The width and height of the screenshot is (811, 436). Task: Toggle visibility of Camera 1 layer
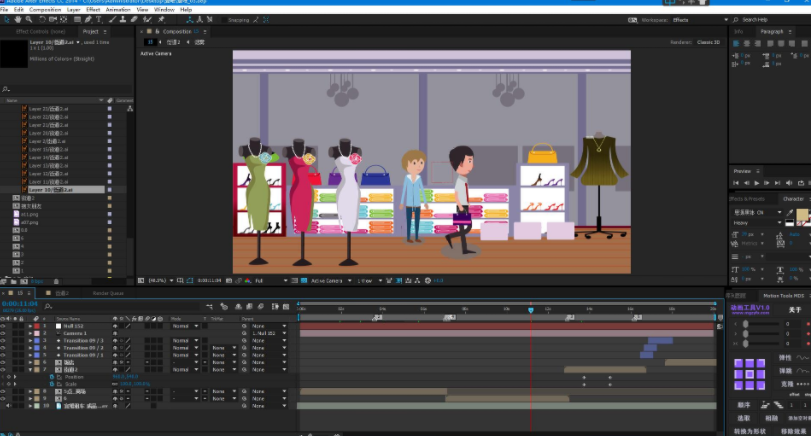point(4,333)
